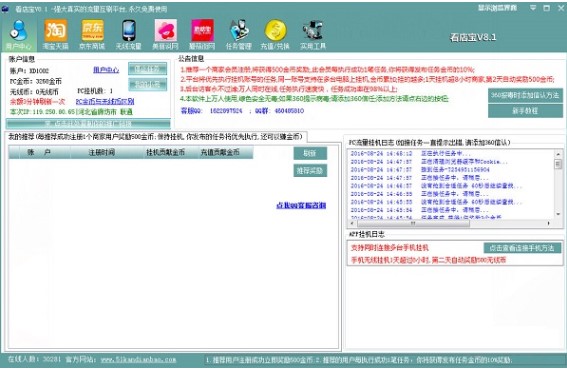Maximize the 看店宝 window
This screenshot has height=369, width=567.
point(546,8)
